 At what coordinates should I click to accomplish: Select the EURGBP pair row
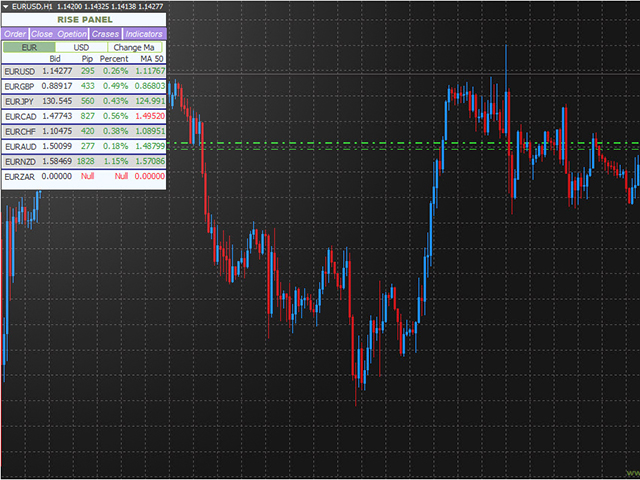[20, 86]
